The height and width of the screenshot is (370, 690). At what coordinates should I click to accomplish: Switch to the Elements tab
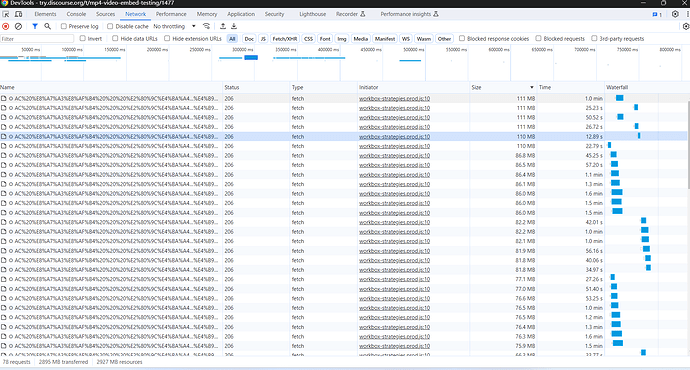pos(45,14)
